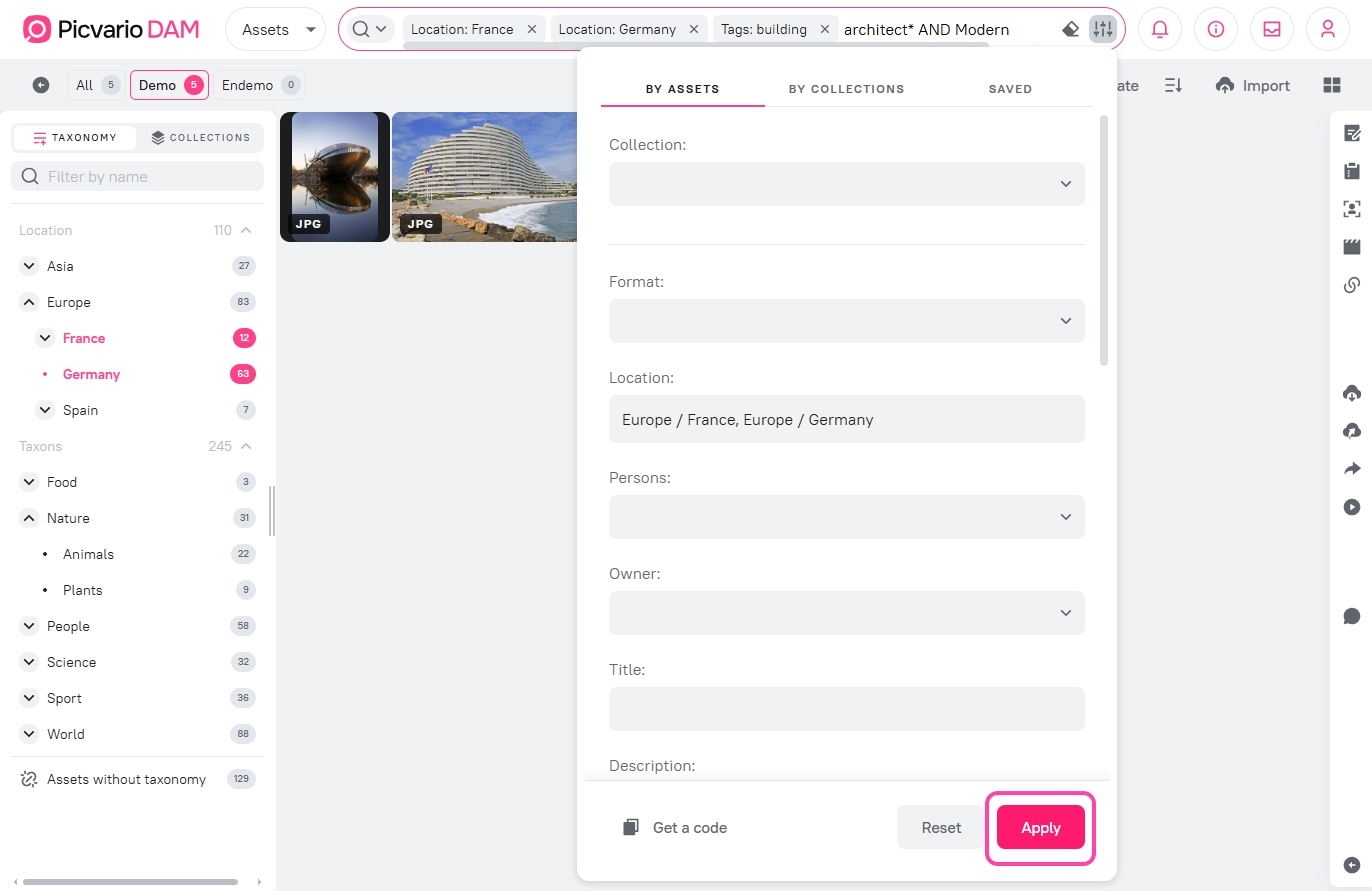Remove the Tags: building filter chip
This screenshot has width=1372, height=891.
825,29
